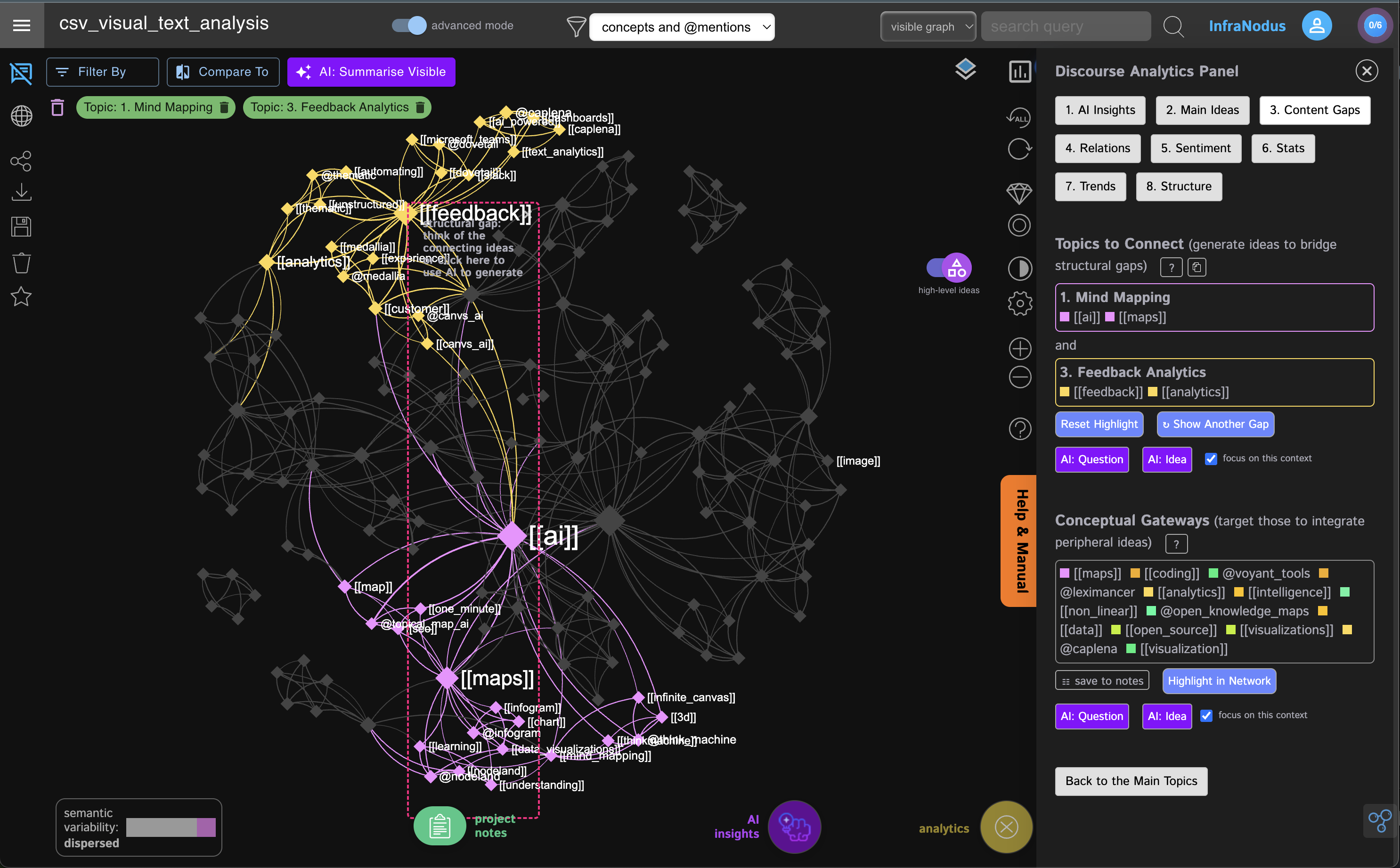
Task: Open the hamburger main menu
Action: tap(22, 25)
